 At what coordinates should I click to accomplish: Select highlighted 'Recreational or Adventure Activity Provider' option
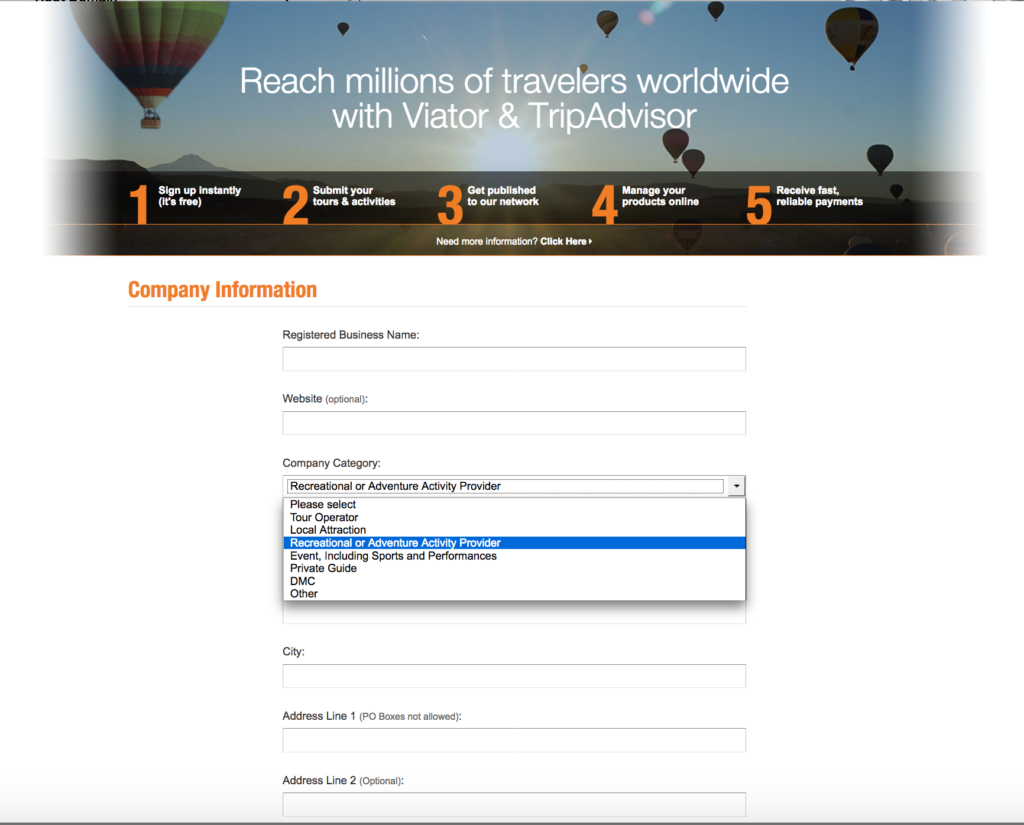(x=395, y=543)
